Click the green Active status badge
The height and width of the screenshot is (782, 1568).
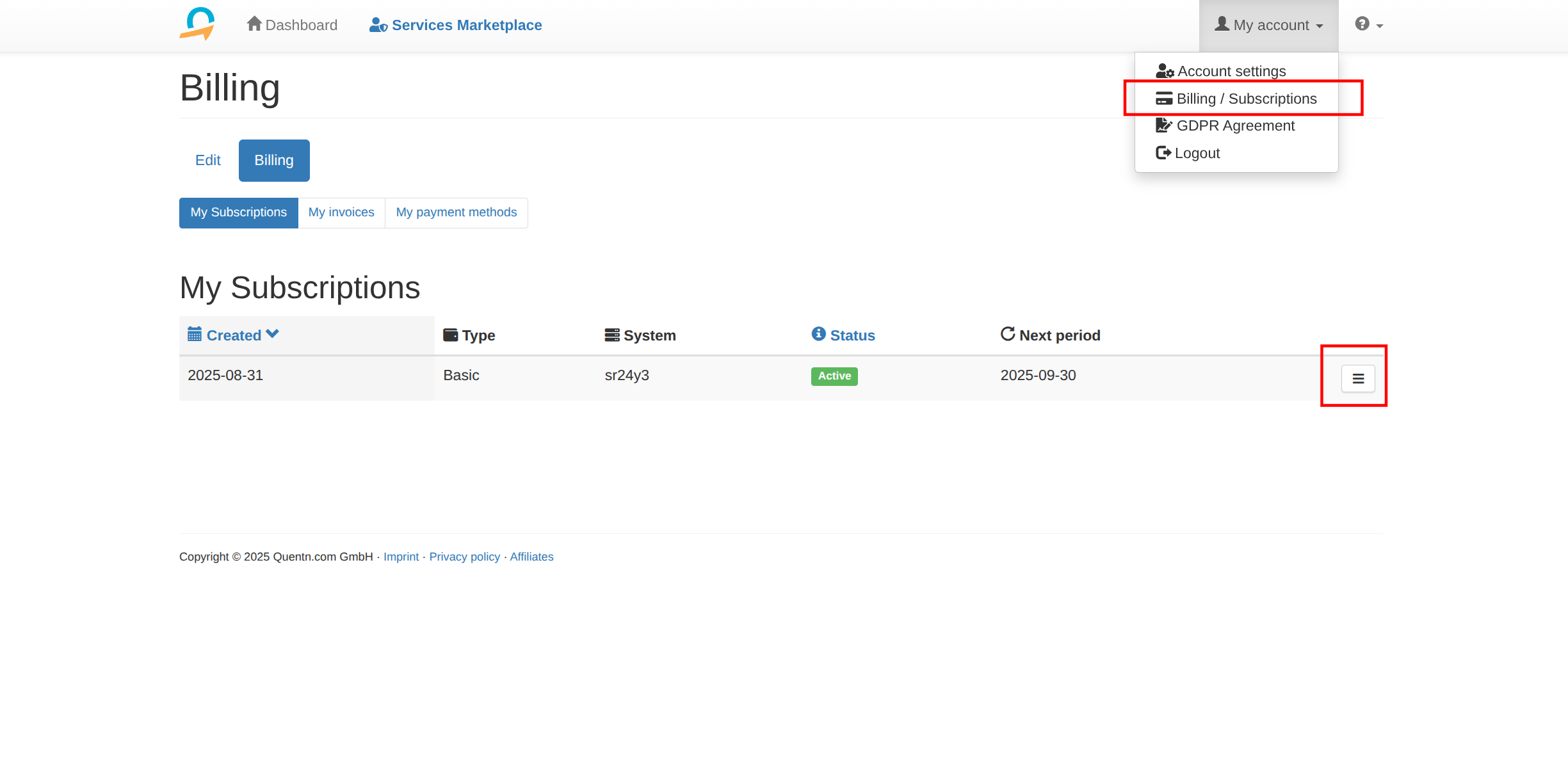(834, 376)
